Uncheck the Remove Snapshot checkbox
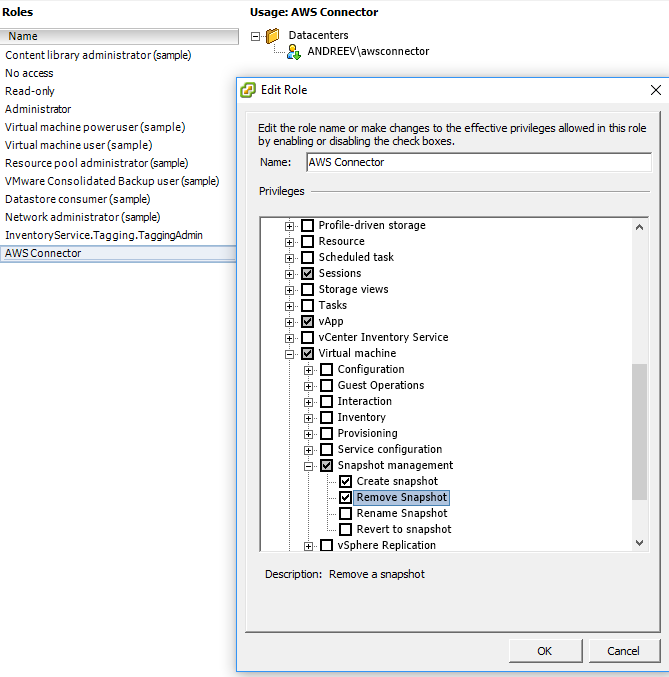The image size is (669, 677). [346, 497]
